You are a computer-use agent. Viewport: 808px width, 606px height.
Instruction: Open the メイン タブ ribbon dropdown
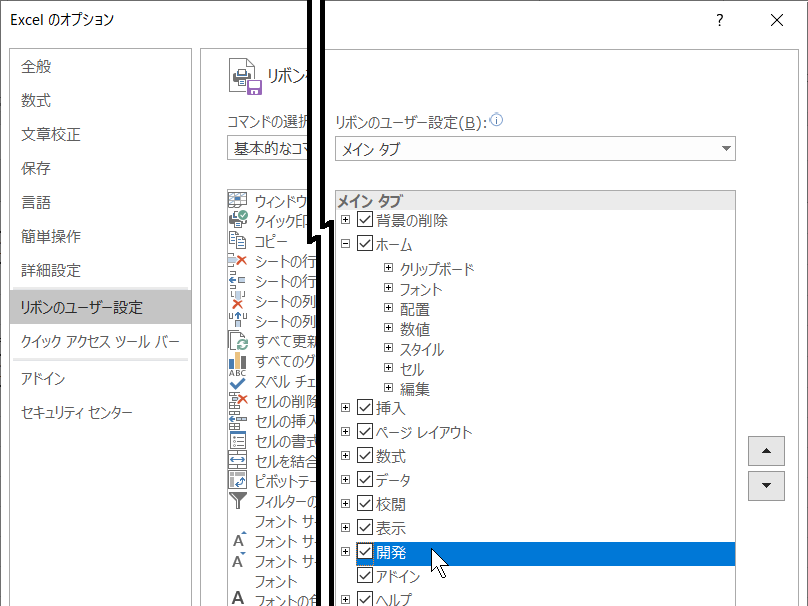(535, 148)
